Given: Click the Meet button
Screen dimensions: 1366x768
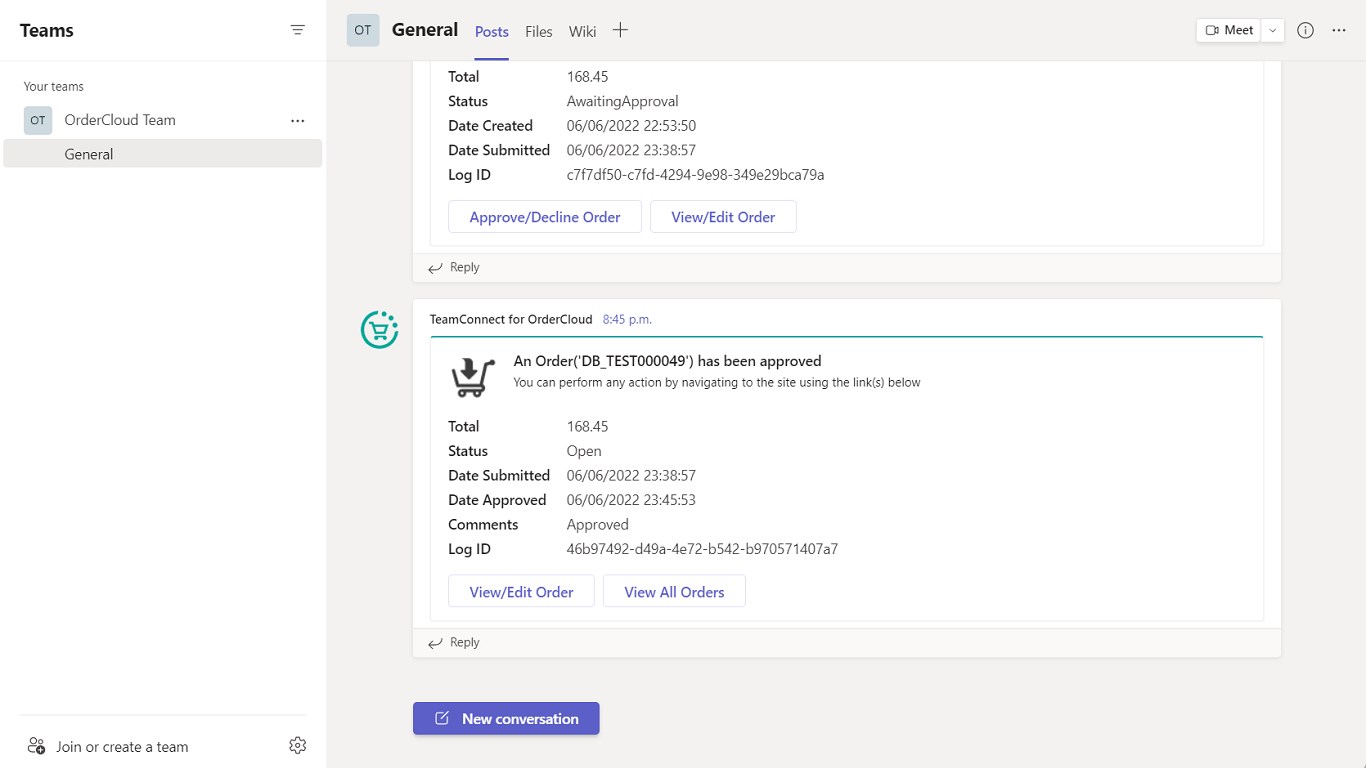Looking at the screenshot, I should 1229,30.
